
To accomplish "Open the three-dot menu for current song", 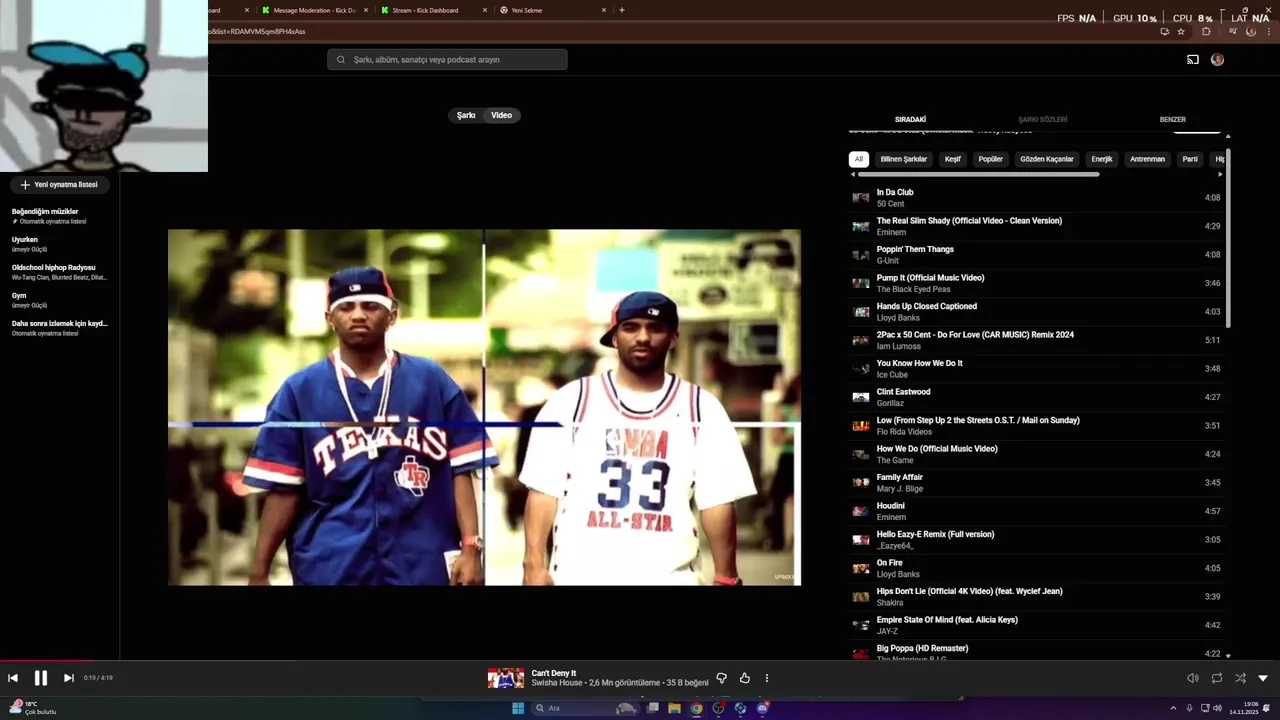I will pos(767,678).
